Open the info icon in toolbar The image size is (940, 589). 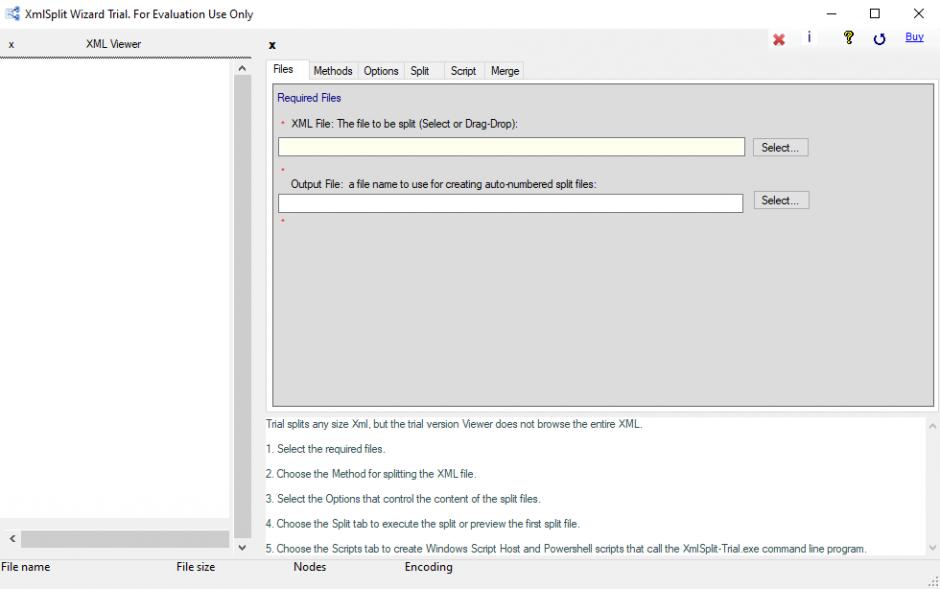[x=809, y=37]
